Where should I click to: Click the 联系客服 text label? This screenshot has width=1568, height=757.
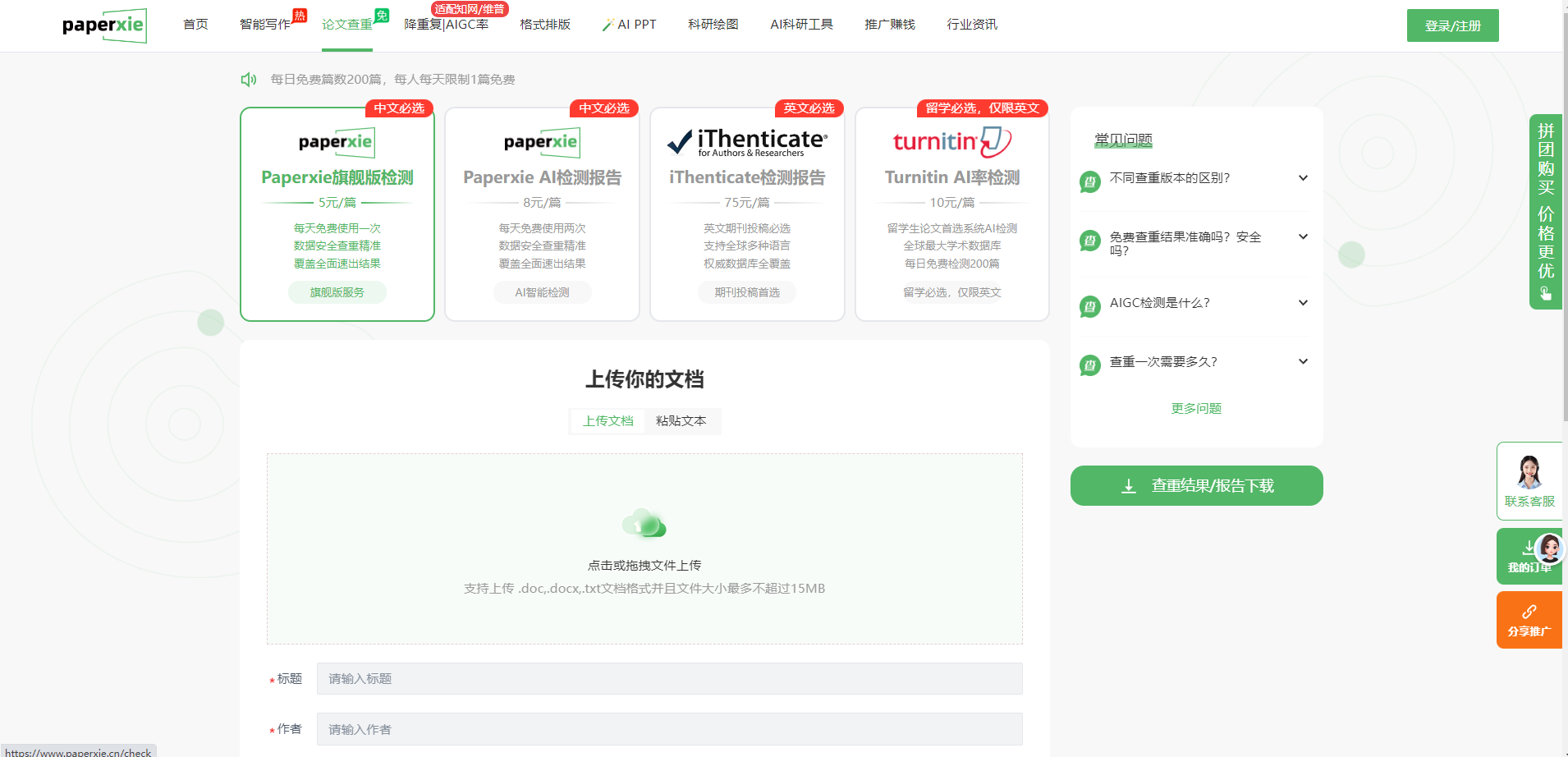pyautogui.click(x=1529, y=502)
